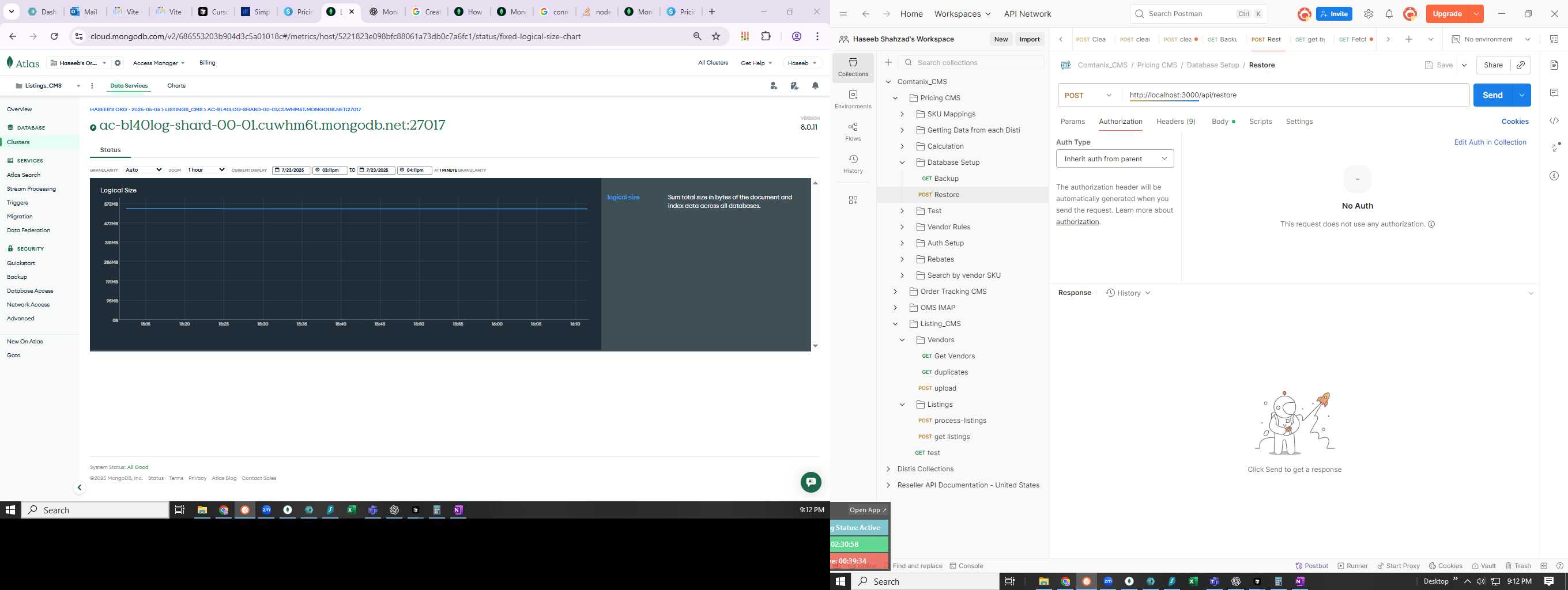Open Auth Type Inherit auth from parent dropdown
1568x590 pixels.
pos(1114,159)
